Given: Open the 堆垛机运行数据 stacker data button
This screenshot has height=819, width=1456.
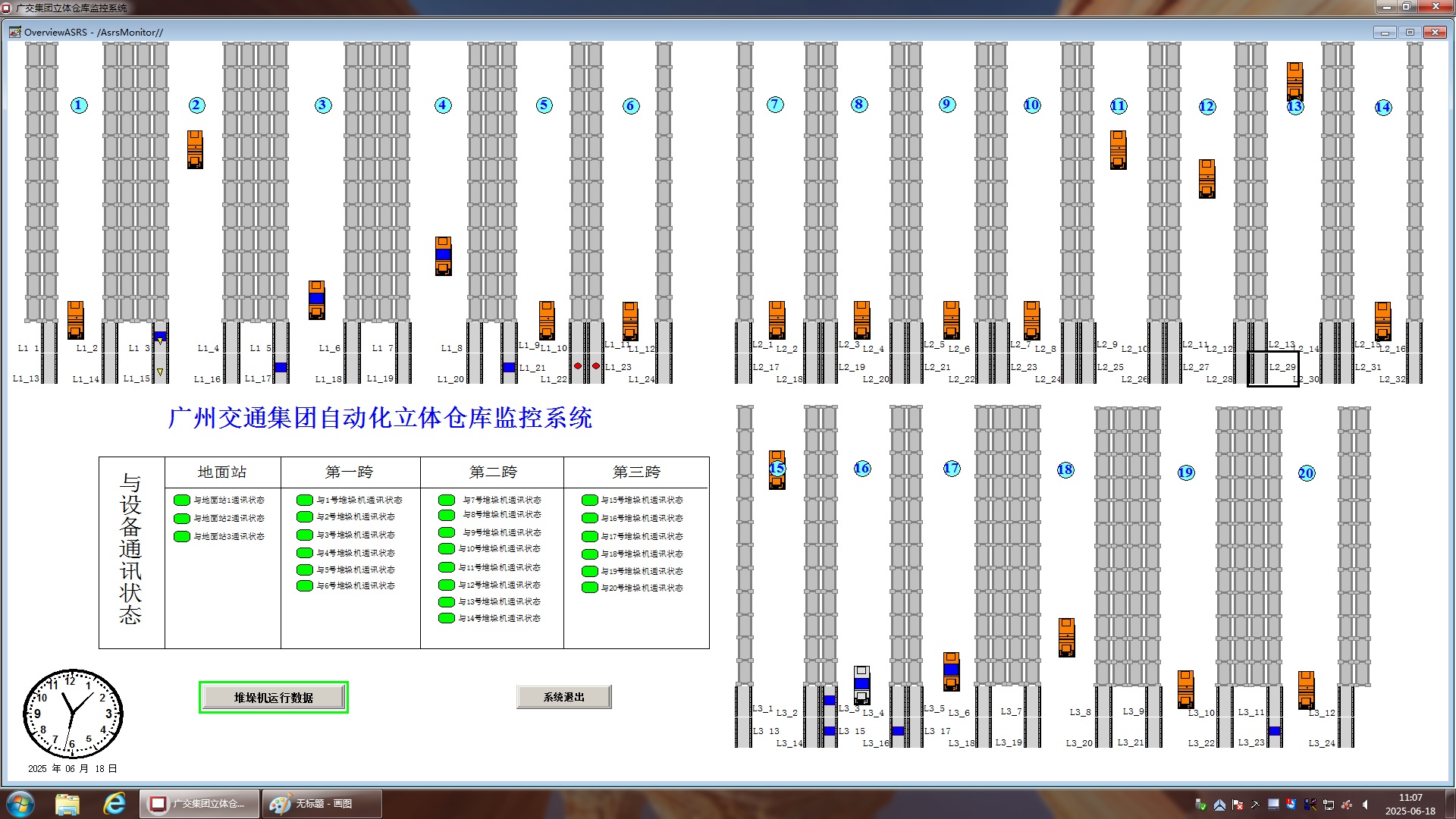Looking at the screenshot, I should [x=273, y=698].
